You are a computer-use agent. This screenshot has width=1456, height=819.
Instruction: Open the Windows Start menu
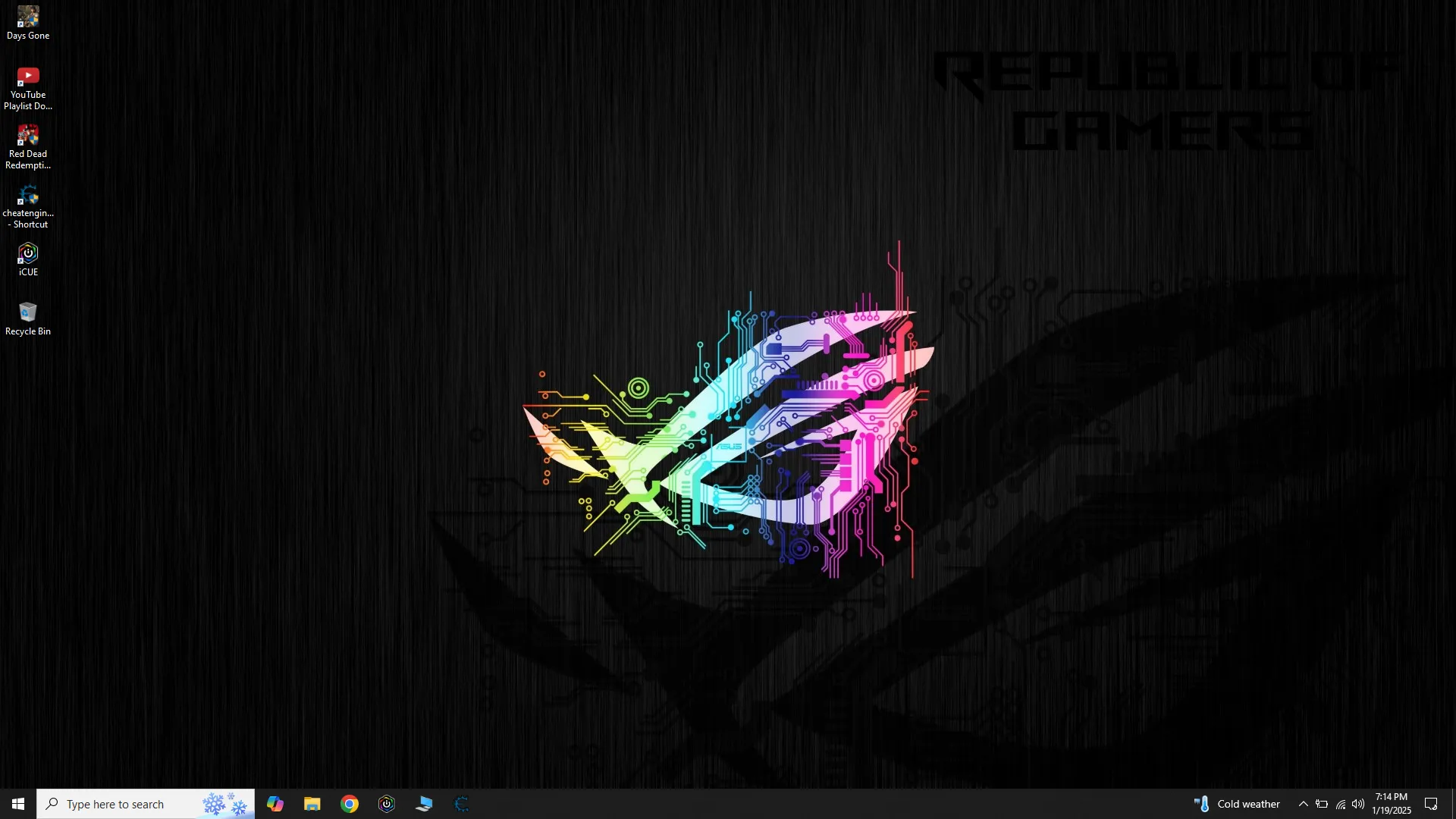(18, 804)
